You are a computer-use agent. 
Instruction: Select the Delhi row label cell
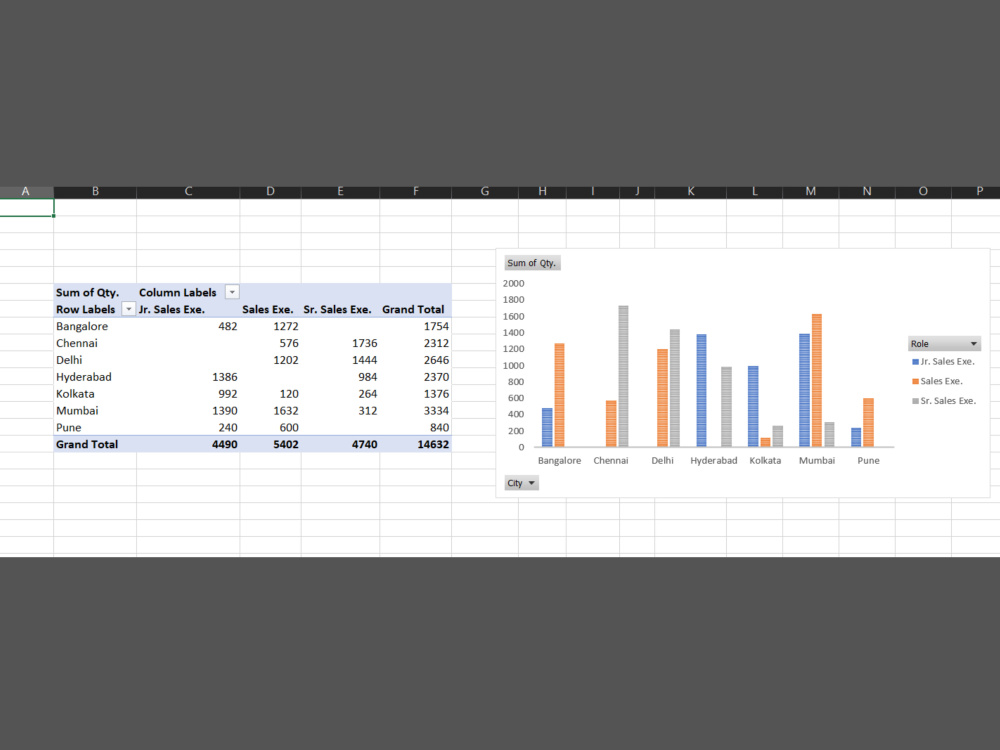point(95,360)
